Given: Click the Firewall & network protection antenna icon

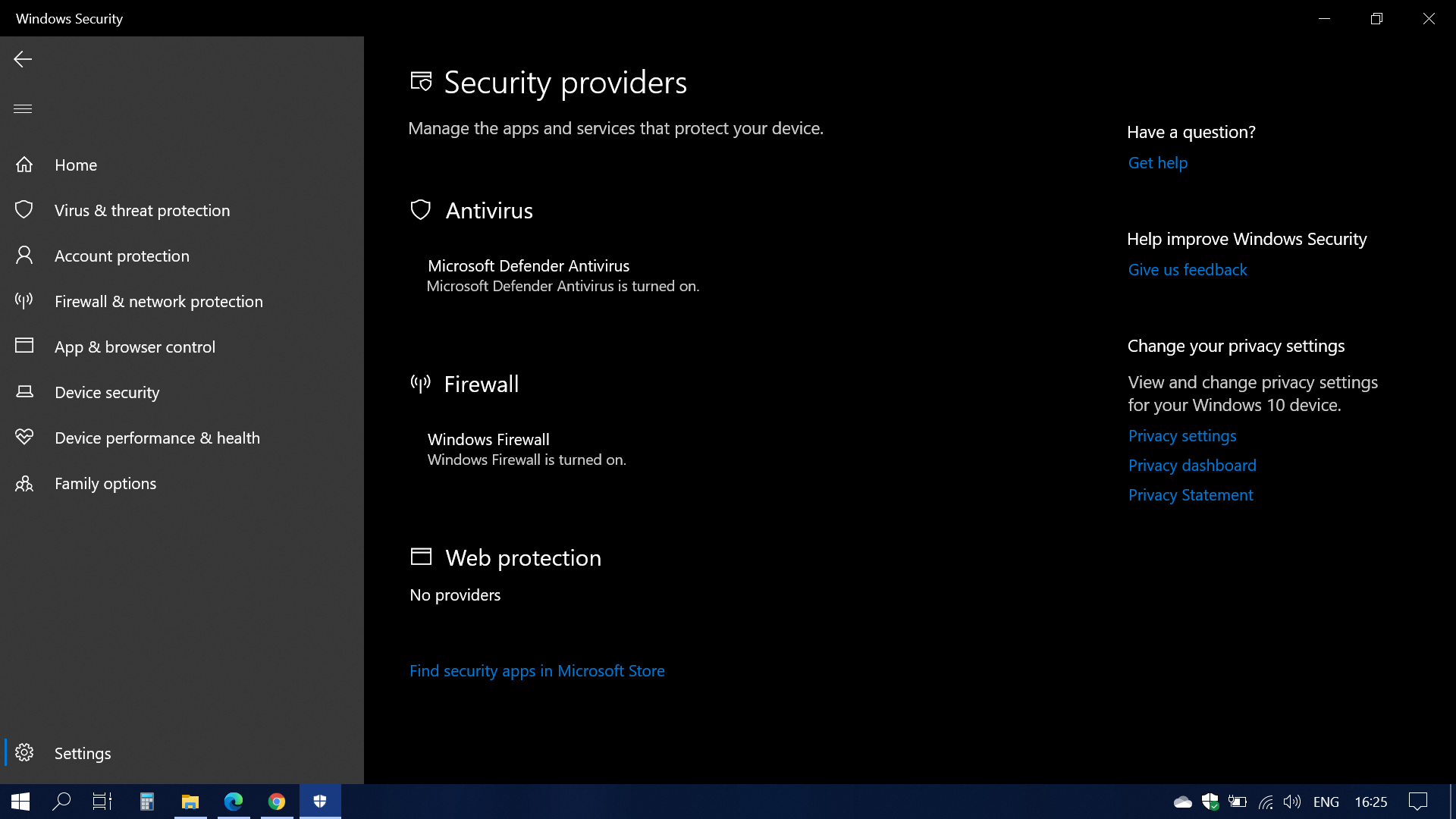Looking at the screenshot, I should pyautogui.click(x=24, y=301).
